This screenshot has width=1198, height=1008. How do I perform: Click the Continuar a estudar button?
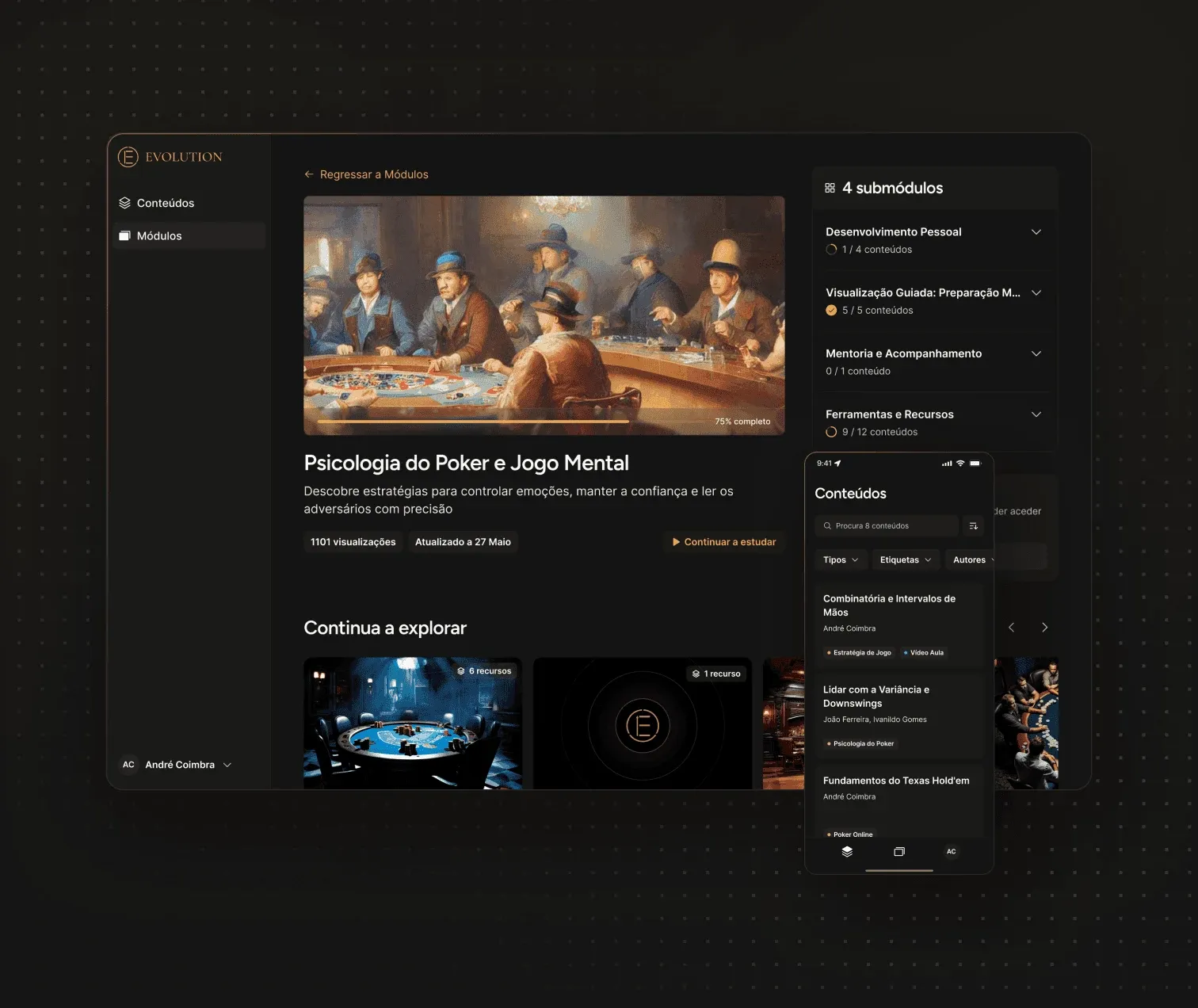(723, 542)
